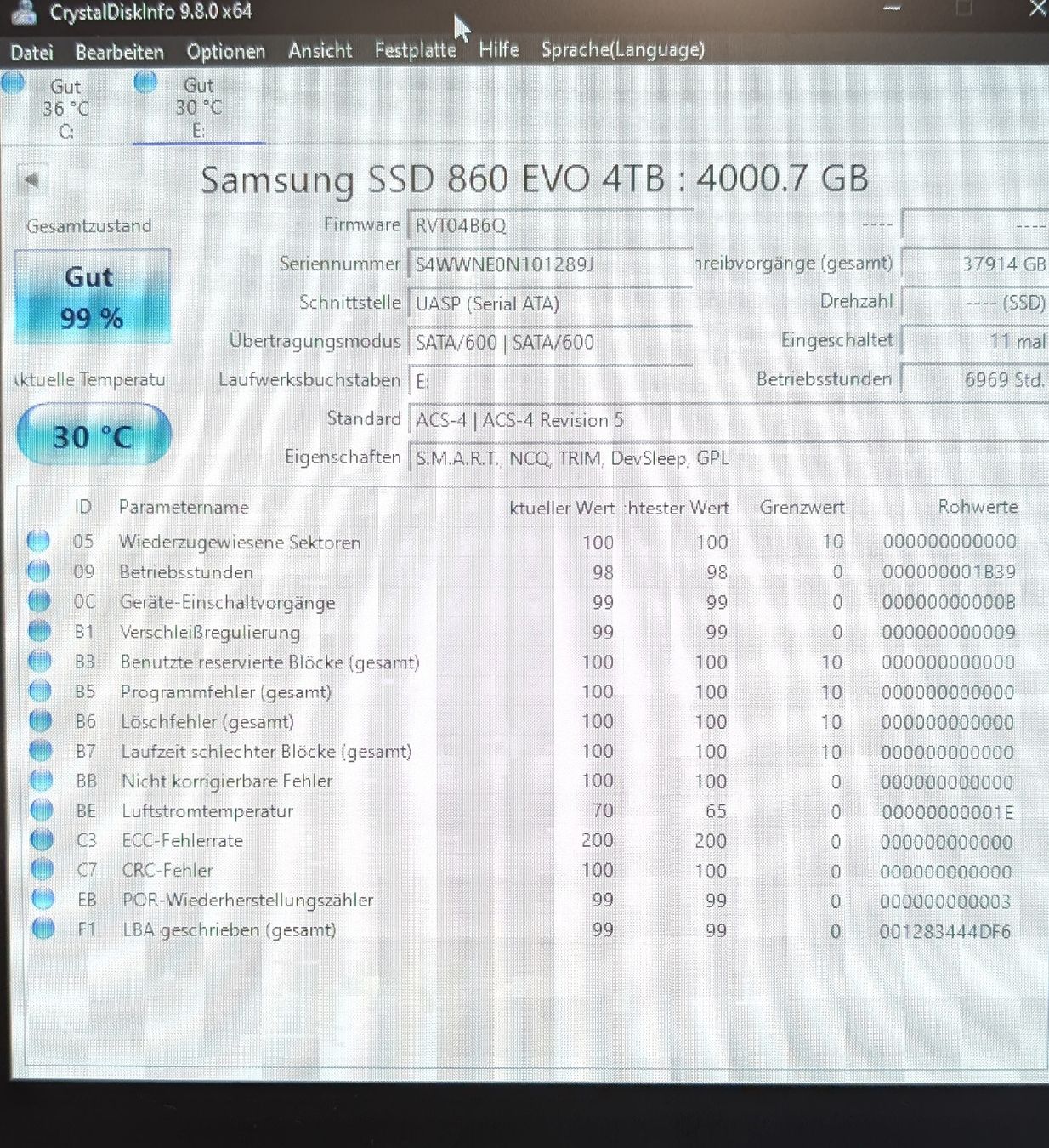1049x1148 pixels.
Task: Minimize the CrystalDiskInfo window
Action: click(892, 8)
